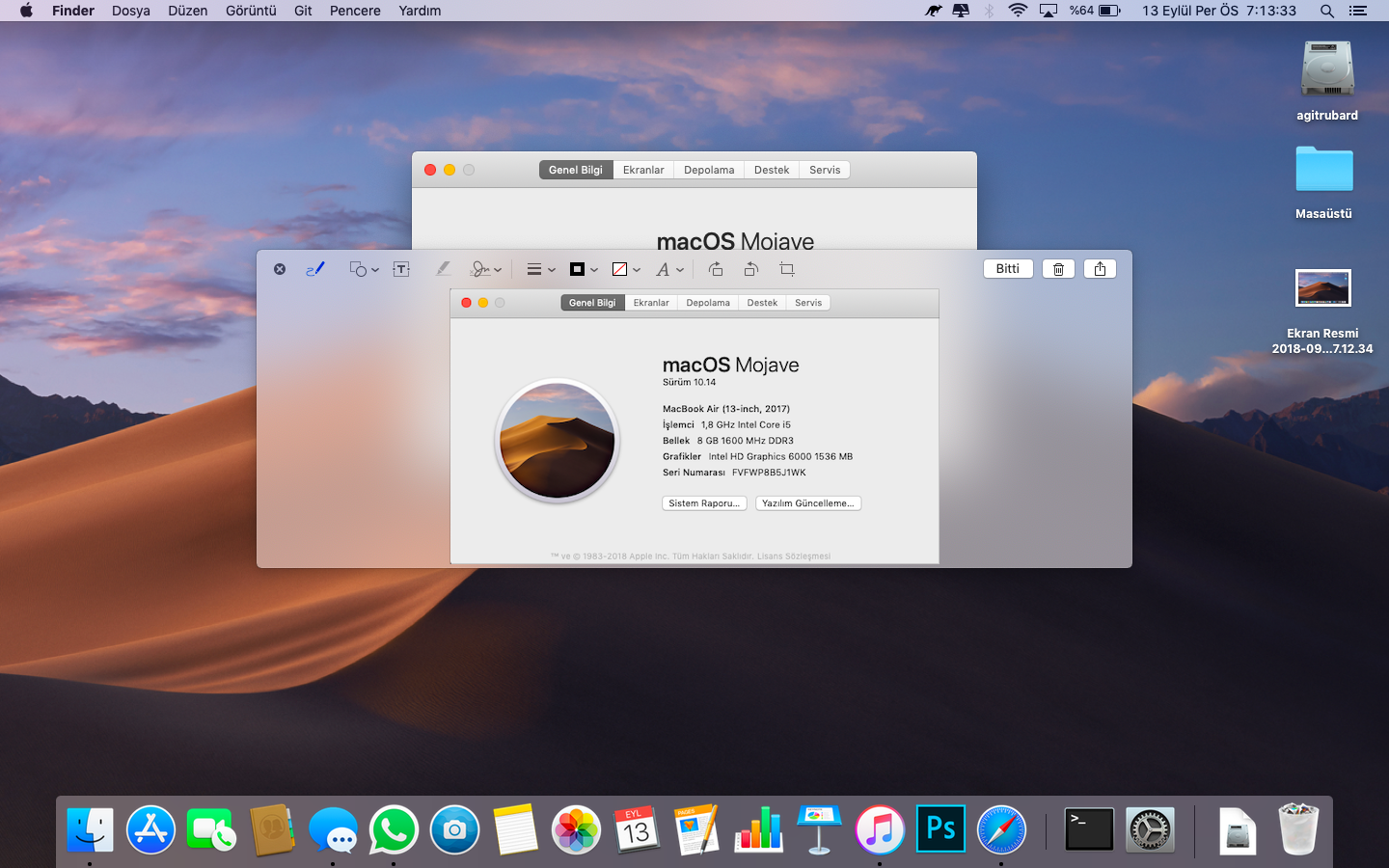This screenshot has height=868, width=1389.
Task: Open Finder from the Dock
Action: (x=90, y=830)
